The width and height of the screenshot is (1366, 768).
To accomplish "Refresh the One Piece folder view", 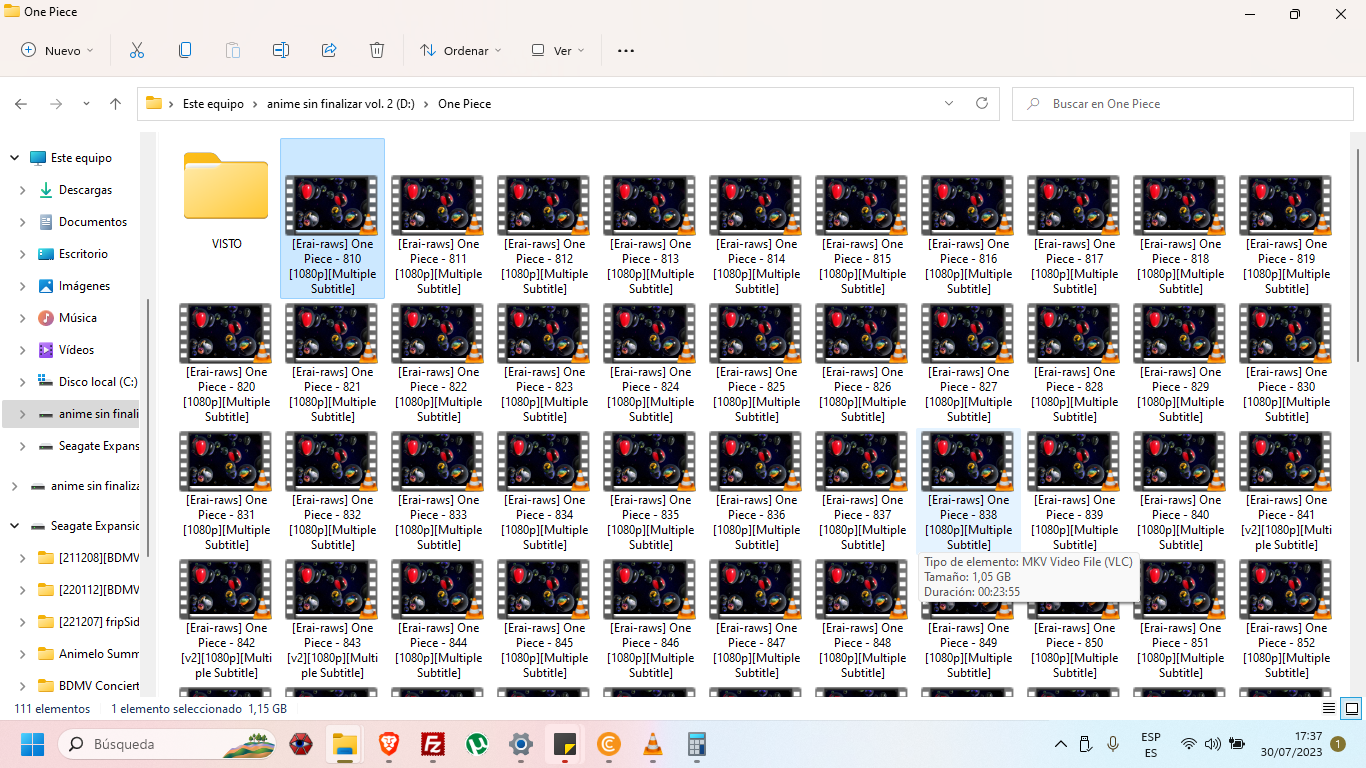I will 982,103.
